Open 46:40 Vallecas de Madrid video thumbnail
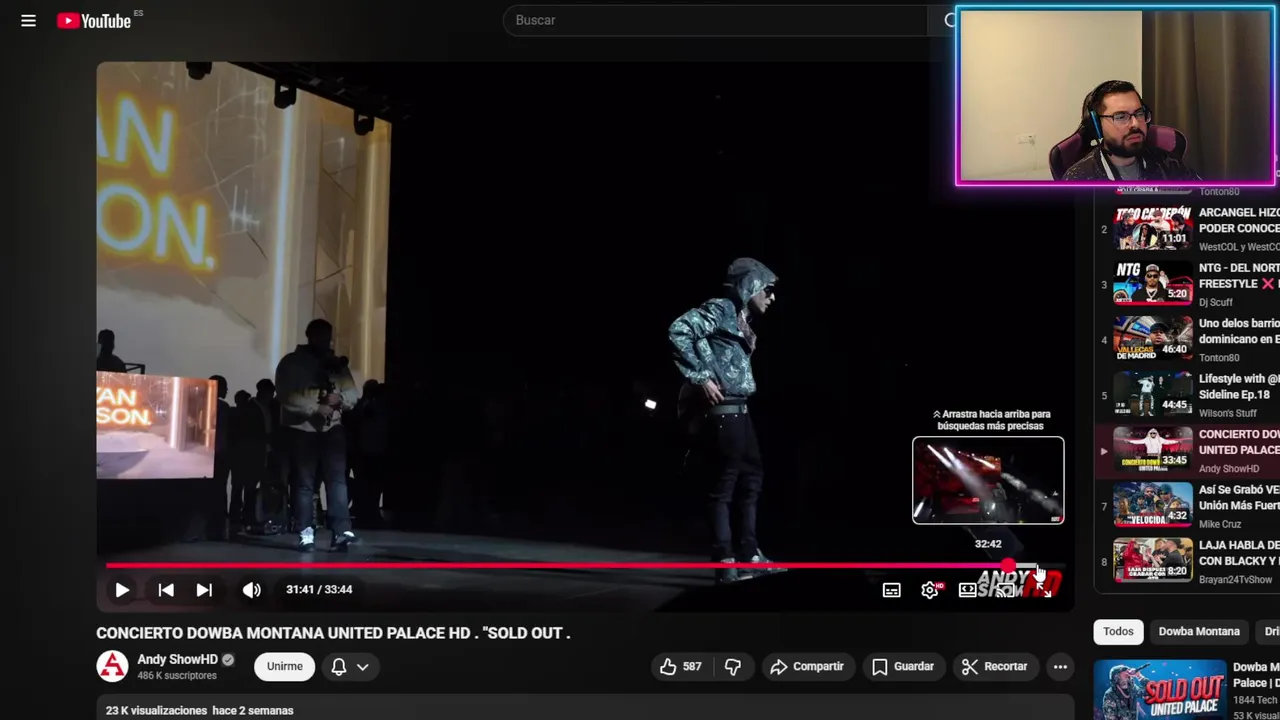This screenshot has height=720, width=1280. tap(1153, 339)
